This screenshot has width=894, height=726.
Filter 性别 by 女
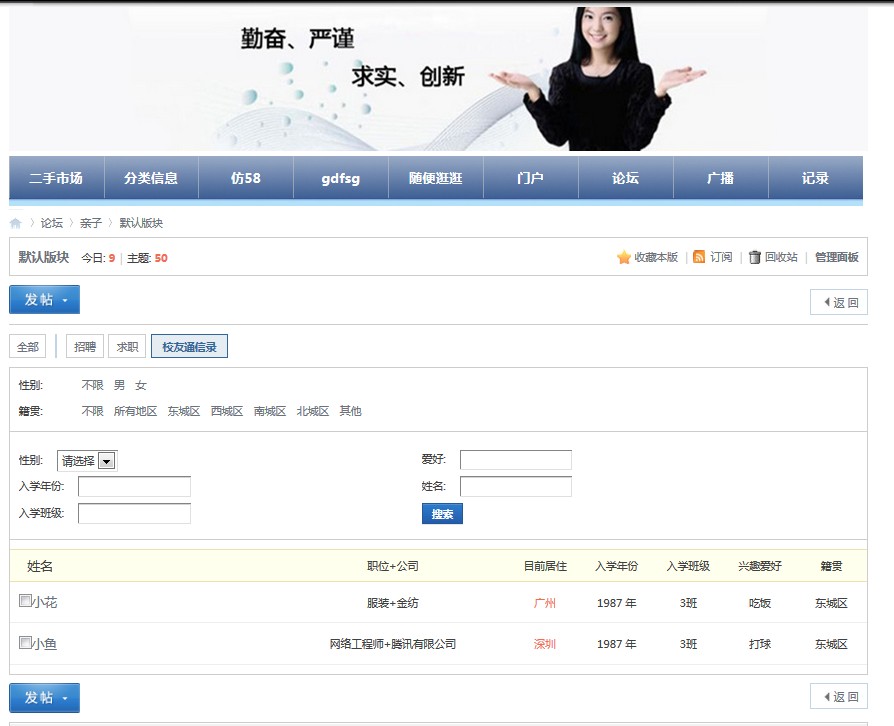click(x=141, y=386)
